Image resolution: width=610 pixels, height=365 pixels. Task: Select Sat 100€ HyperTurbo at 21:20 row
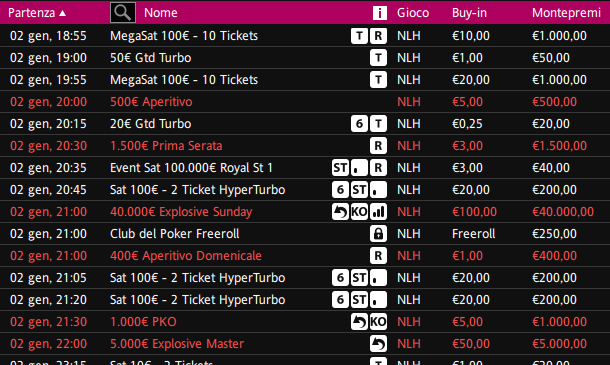pos(305,300)
